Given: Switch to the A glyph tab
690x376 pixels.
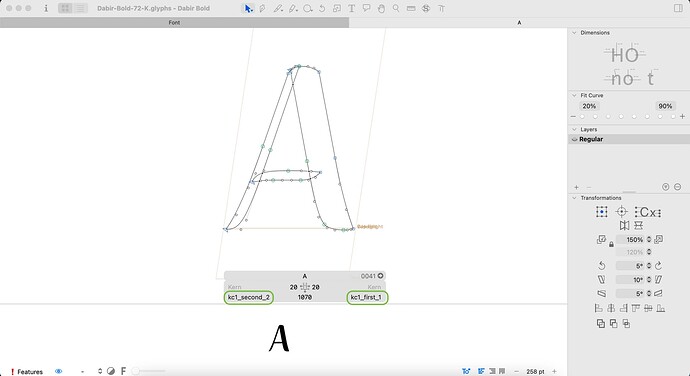Looking at the screenshot, I should click(519, 22).
